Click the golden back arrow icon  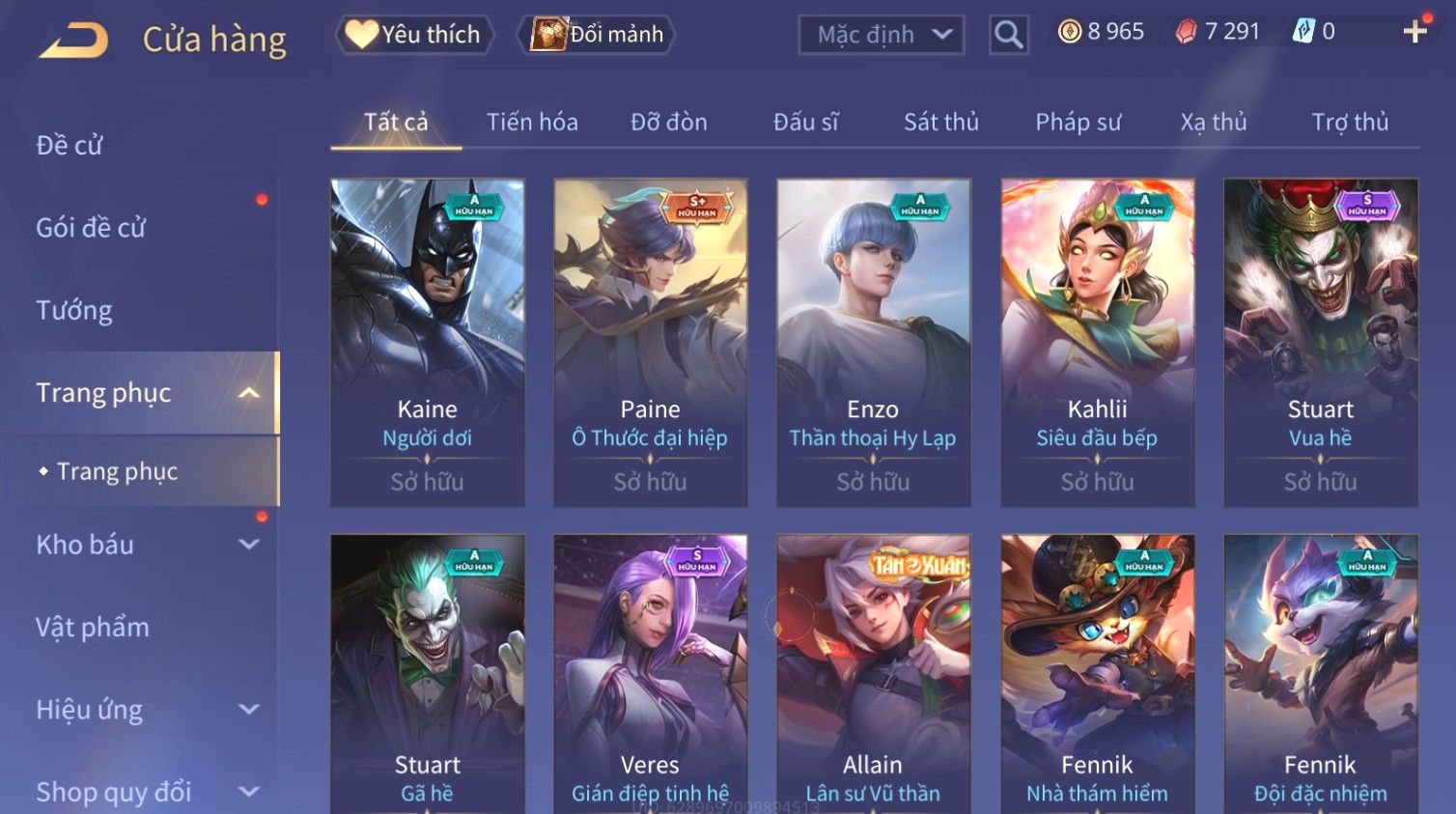74,40
